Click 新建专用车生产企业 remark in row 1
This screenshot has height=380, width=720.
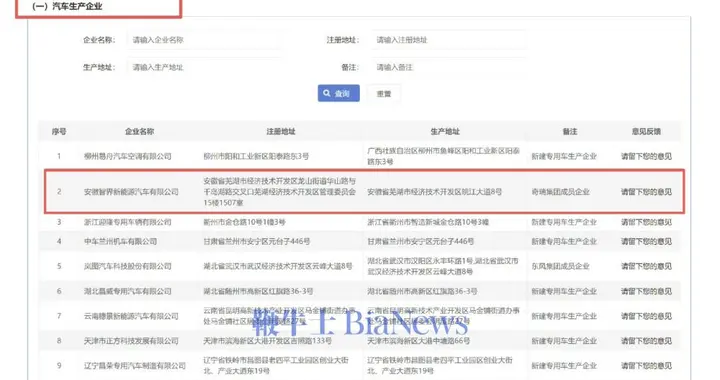click(x=564, y=156)
